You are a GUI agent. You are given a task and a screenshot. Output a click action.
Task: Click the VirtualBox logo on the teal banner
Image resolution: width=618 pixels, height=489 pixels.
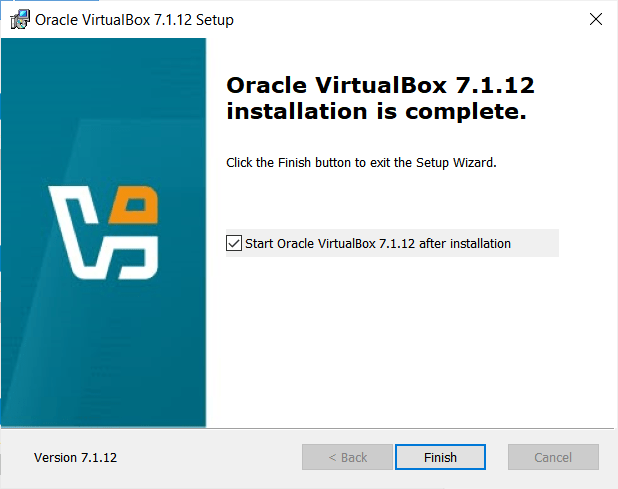105,232
